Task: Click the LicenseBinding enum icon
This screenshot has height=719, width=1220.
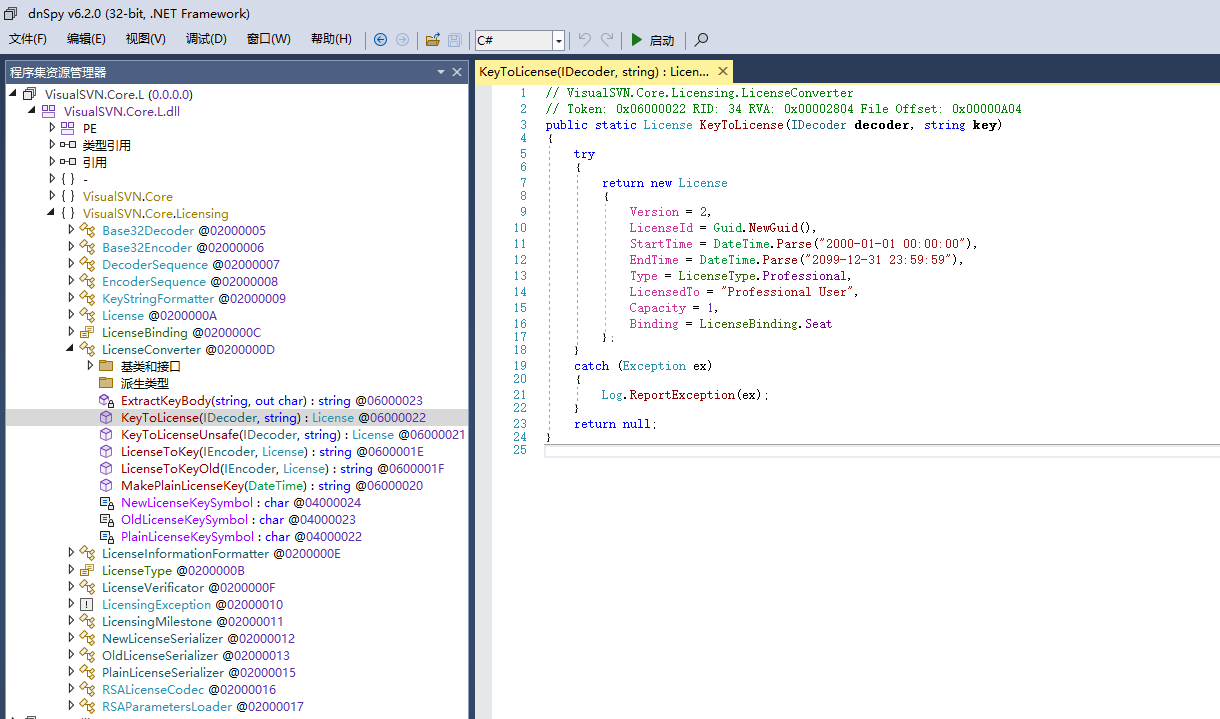Action: 86,332
